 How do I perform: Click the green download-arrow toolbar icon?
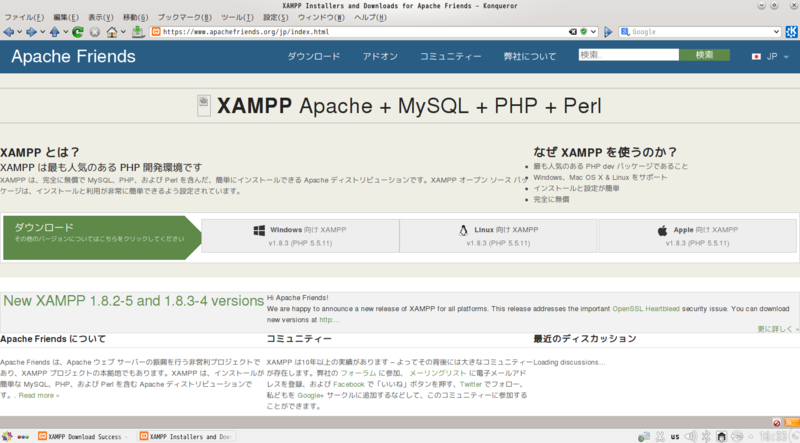(x=138, y=32)
